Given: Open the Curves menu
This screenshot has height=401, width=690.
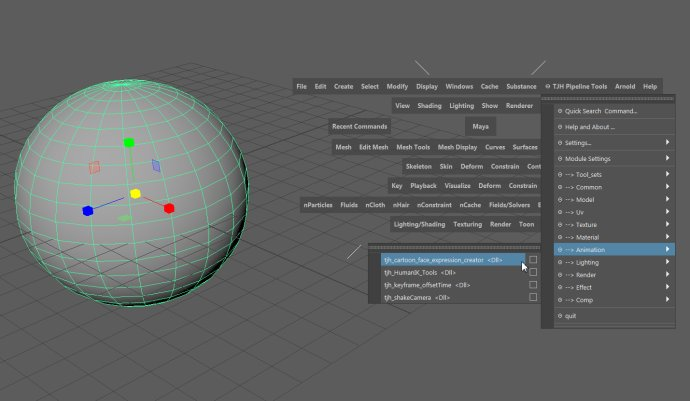Looking at the screenshot, I should pyautogui.click(x=495, y=147).
